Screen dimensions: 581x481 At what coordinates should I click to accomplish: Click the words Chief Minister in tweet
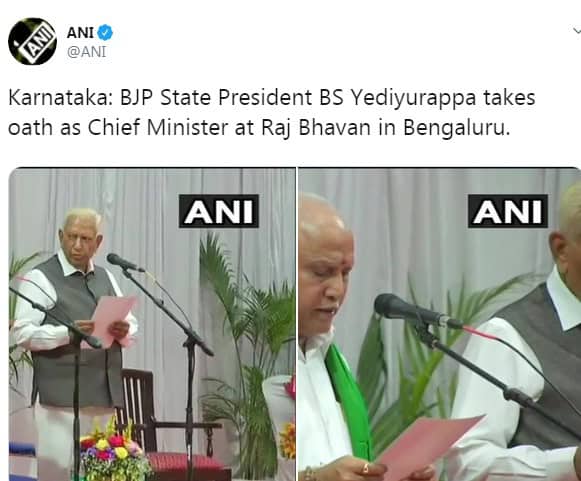pos(158,128)
